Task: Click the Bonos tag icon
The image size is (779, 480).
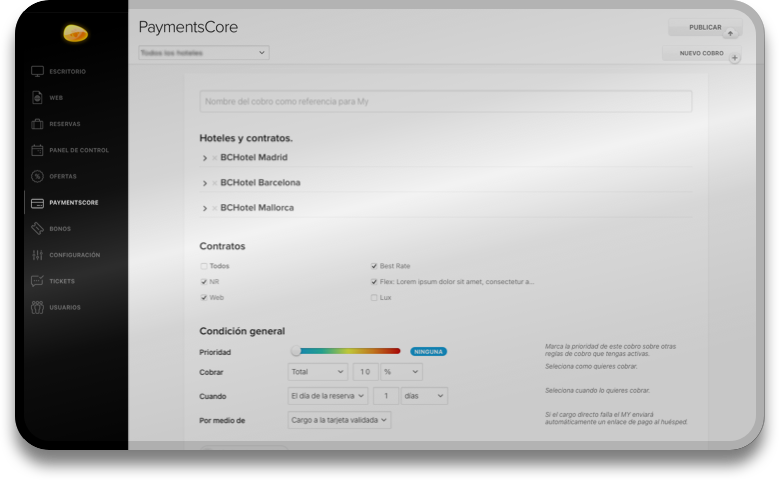Action: (37, 229)
